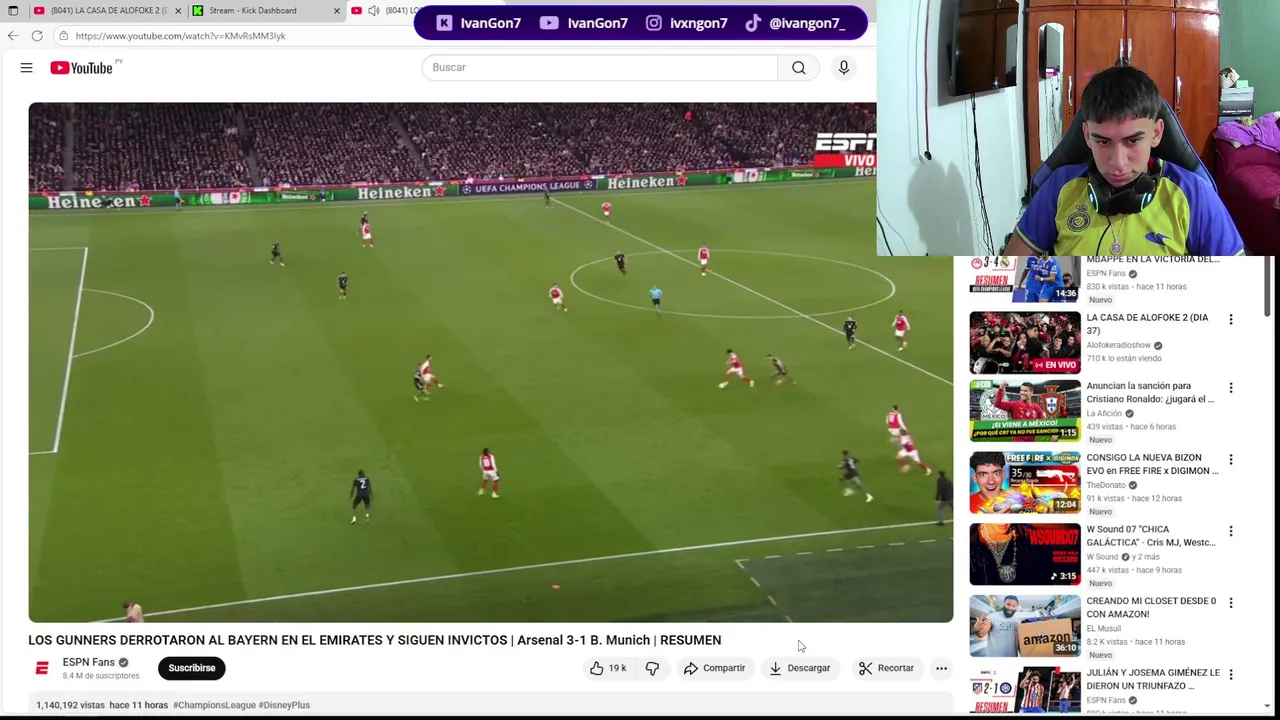Click scrollbar down arrow in recommendations

1268,706
